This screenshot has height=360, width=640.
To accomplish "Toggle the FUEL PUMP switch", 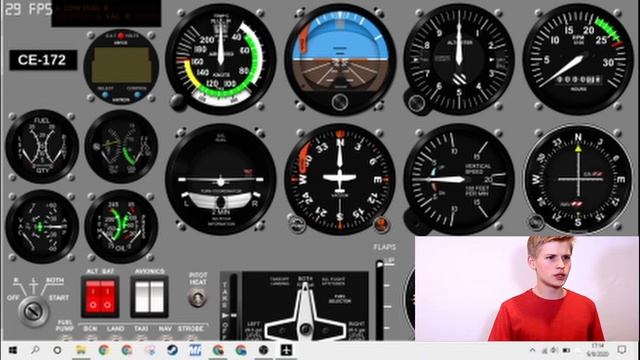I will 65,338.
